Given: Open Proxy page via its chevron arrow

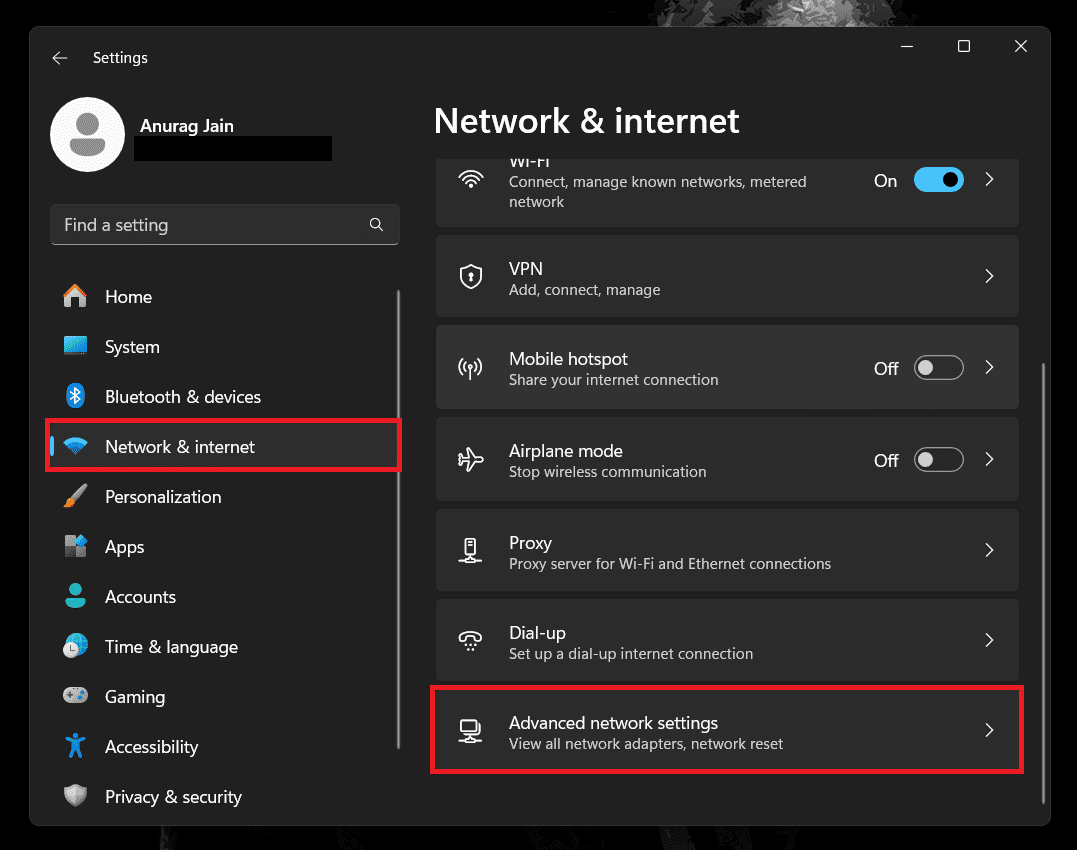Looking at the screenshot, I should coord(989,550).
